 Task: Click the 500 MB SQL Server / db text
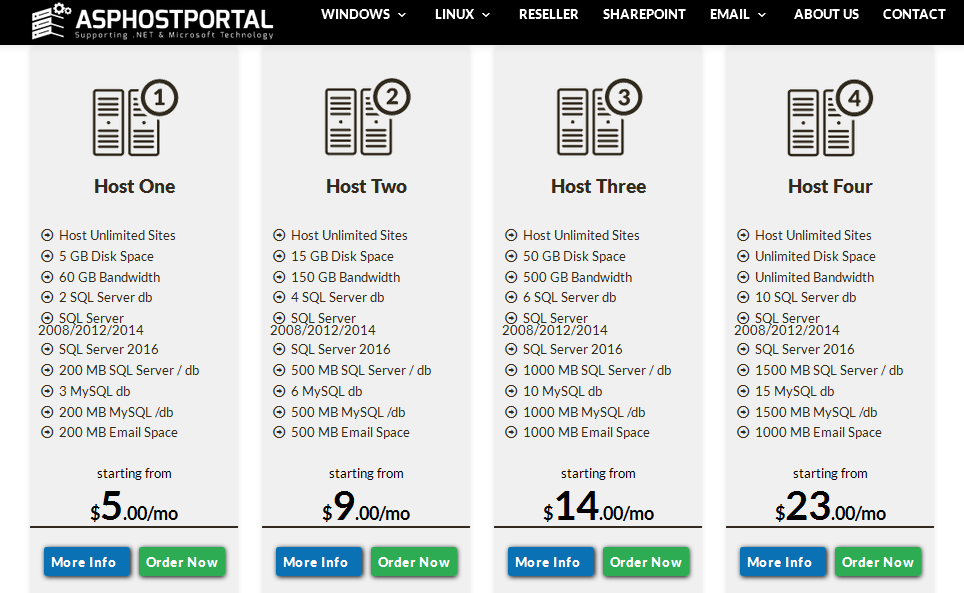pos(361,371)
